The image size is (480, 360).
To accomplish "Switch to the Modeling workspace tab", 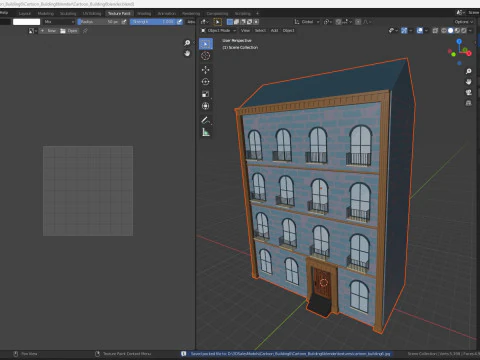I will (x=46, y=13).
